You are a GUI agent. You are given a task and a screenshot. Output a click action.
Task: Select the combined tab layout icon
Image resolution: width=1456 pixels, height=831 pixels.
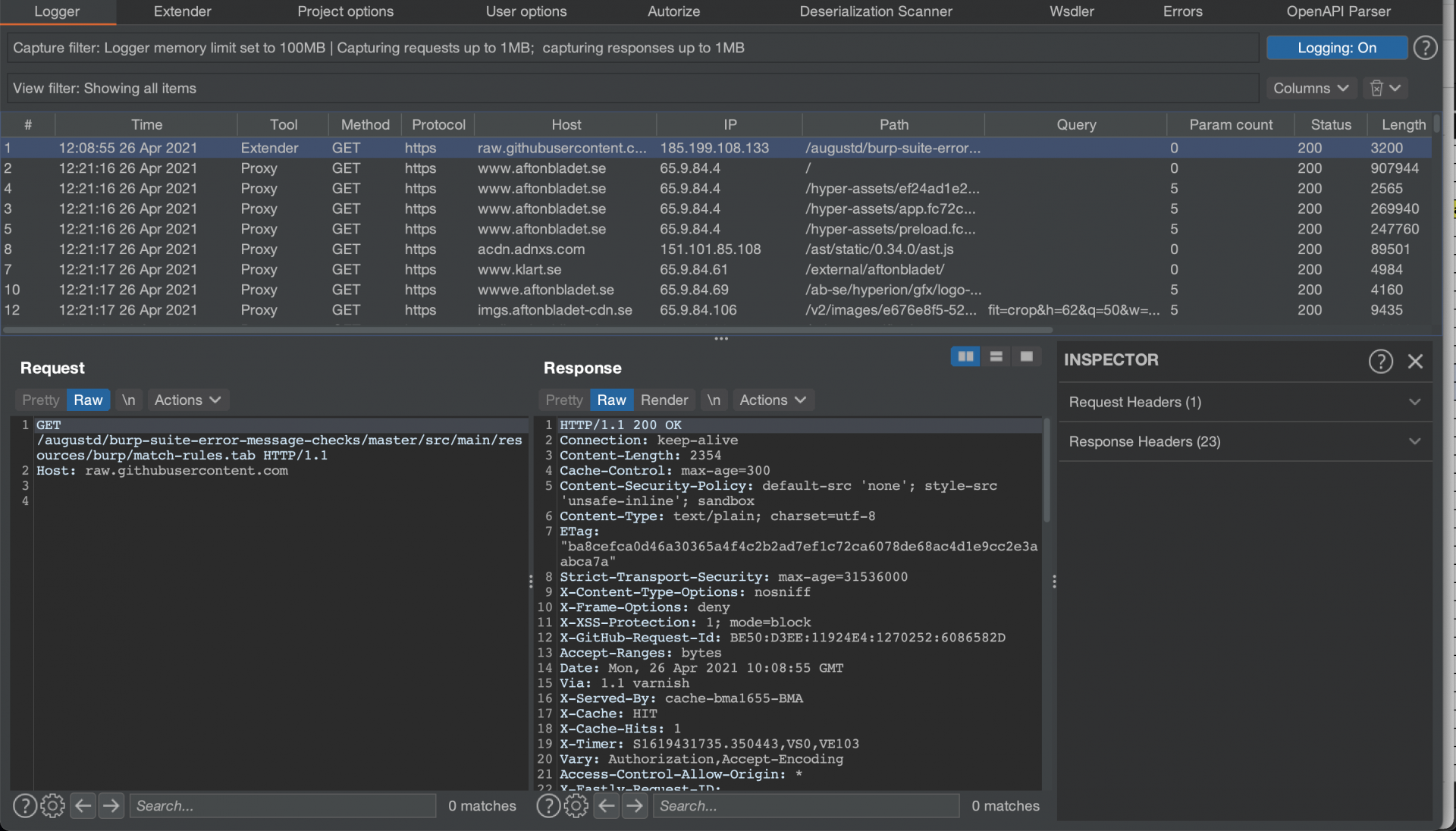point(1026,356)
